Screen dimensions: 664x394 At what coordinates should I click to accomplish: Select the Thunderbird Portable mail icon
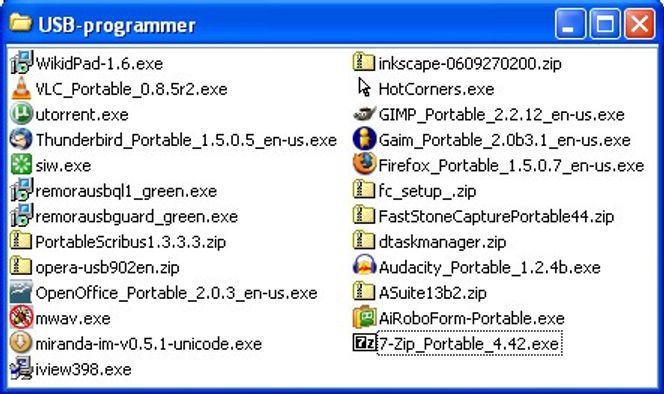coord(21,139)
